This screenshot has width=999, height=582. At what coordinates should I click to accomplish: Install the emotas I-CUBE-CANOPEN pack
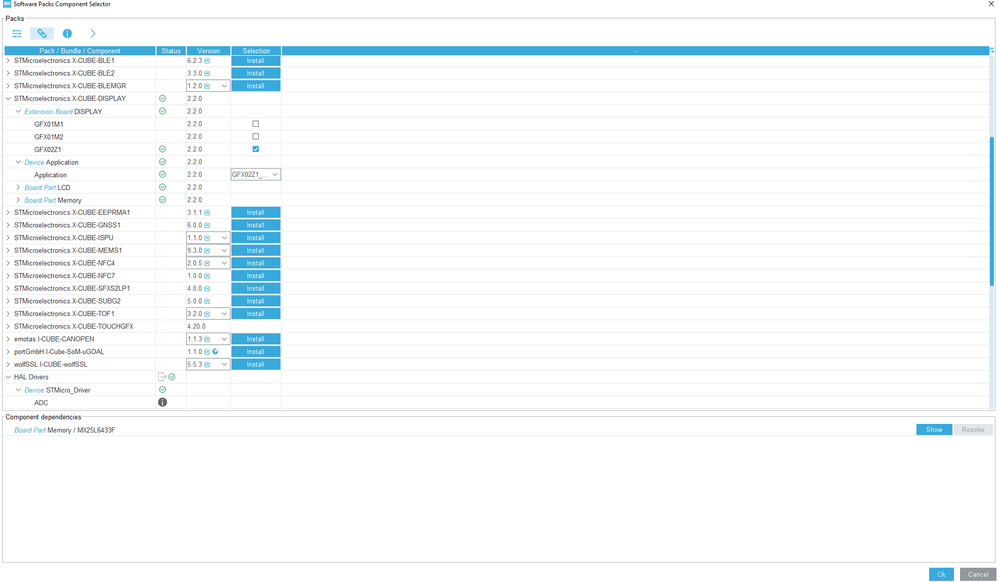(255, 339)
